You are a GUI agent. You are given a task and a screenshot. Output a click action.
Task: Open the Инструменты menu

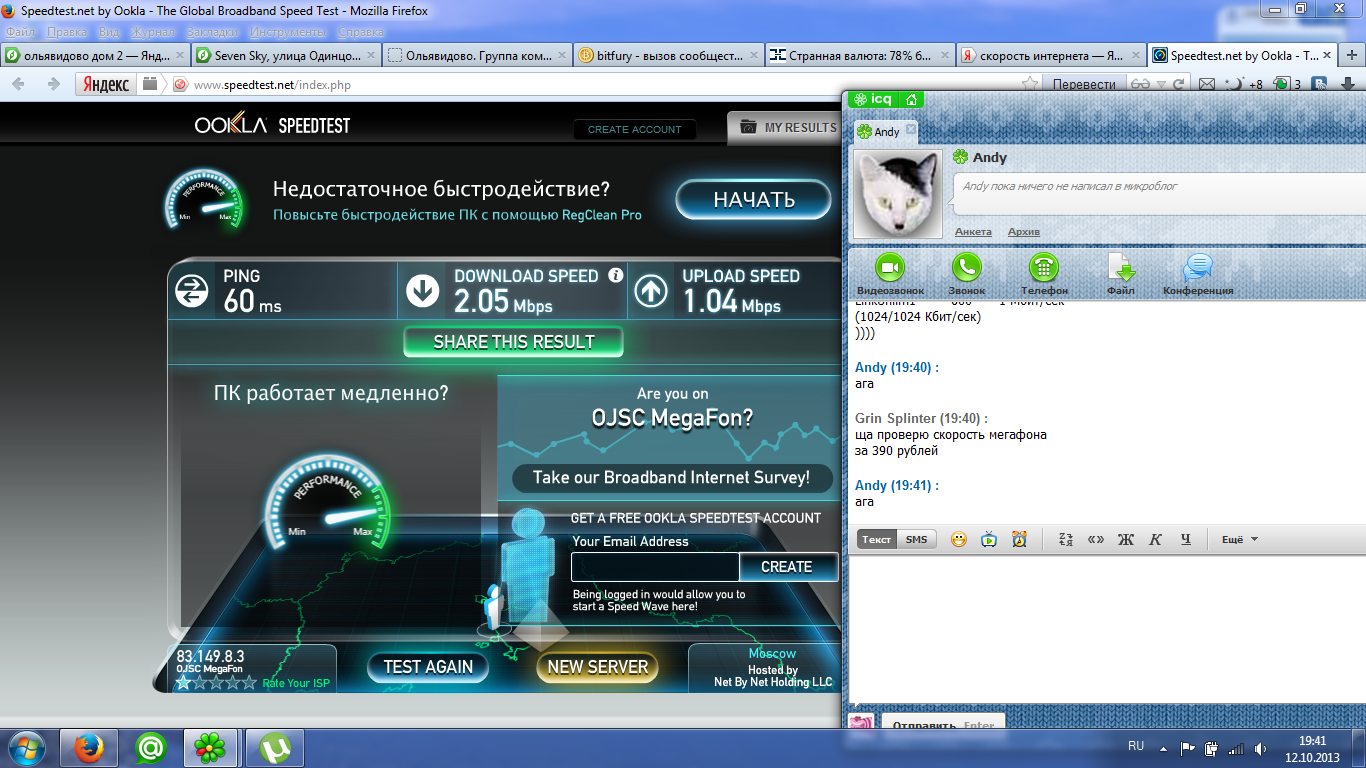286,31
